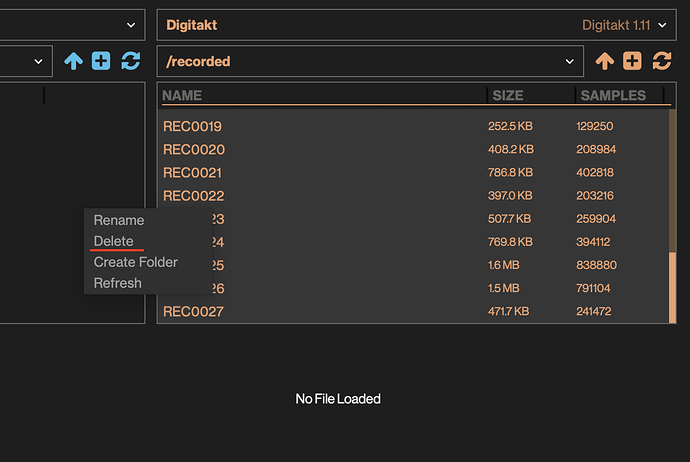This screenshot has height=462, width=690.
Task: Click the 203216 samples value
Action: (x=595, y=195)
